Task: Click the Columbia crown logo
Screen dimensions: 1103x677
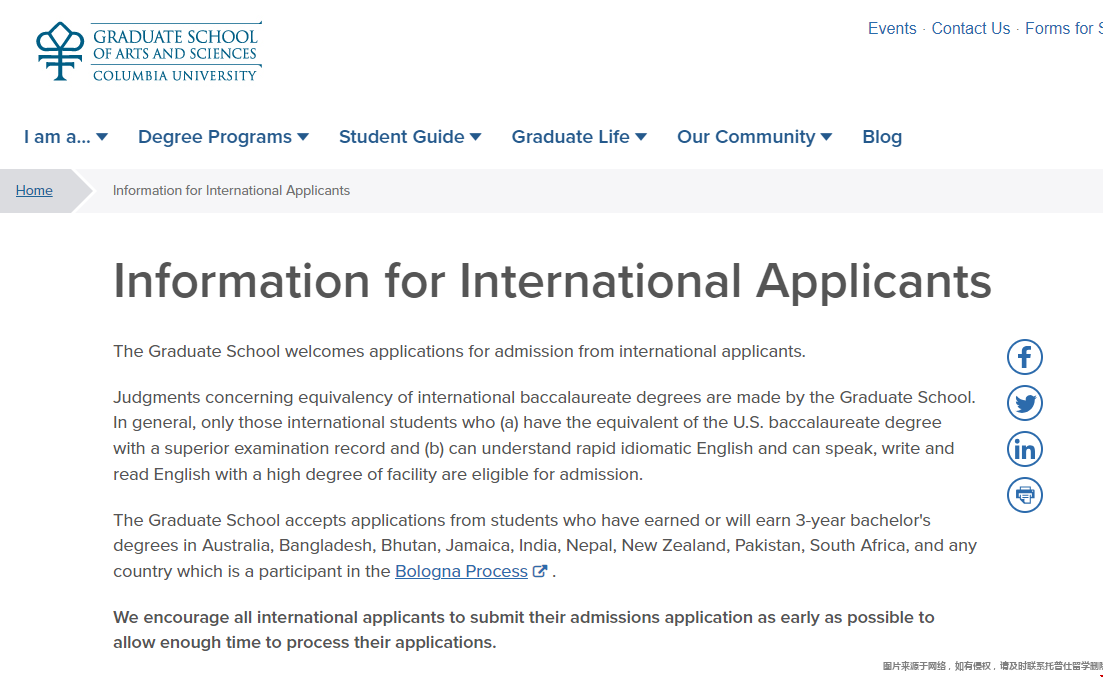Action: pyautogui.click(x=60, y=51)
